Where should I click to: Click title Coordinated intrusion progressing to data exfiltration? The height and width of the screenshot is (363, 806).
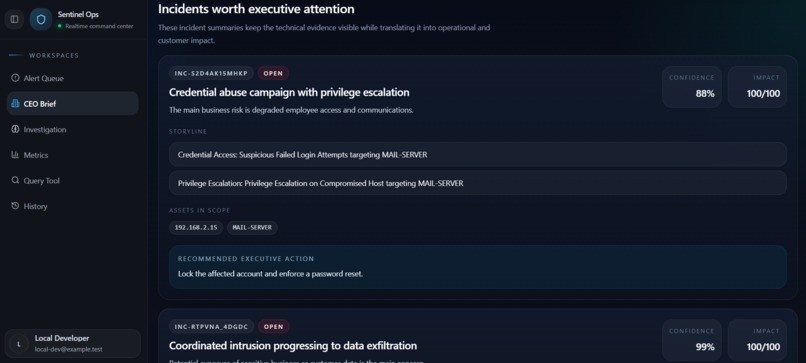click(293, 346)
